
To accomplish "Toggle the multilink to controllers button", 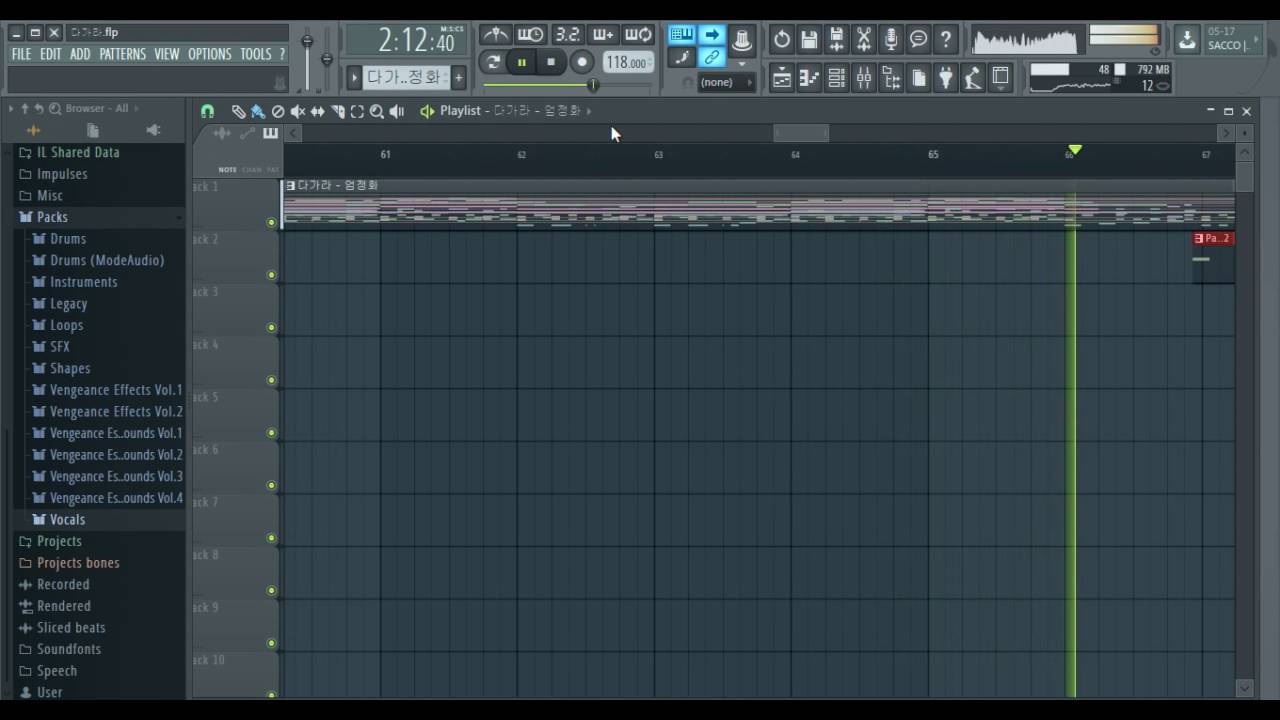I will 711,58.
